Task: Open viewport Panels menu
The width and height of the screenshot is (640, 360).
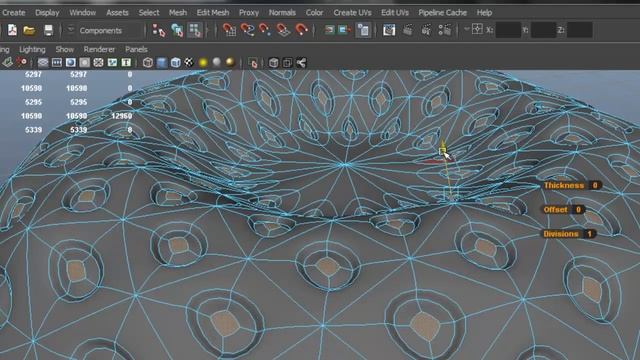Action: [136, 49]
